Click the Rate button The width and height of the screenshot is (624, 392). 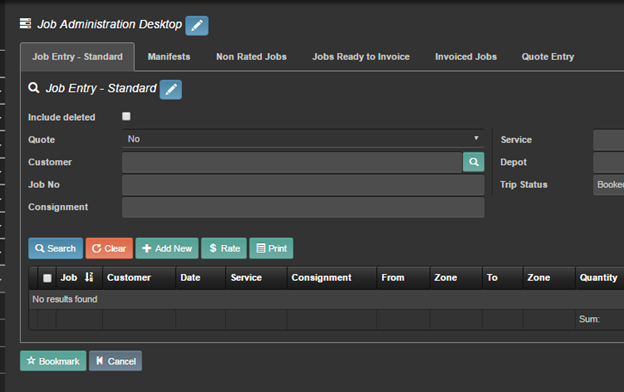(224, 248)
